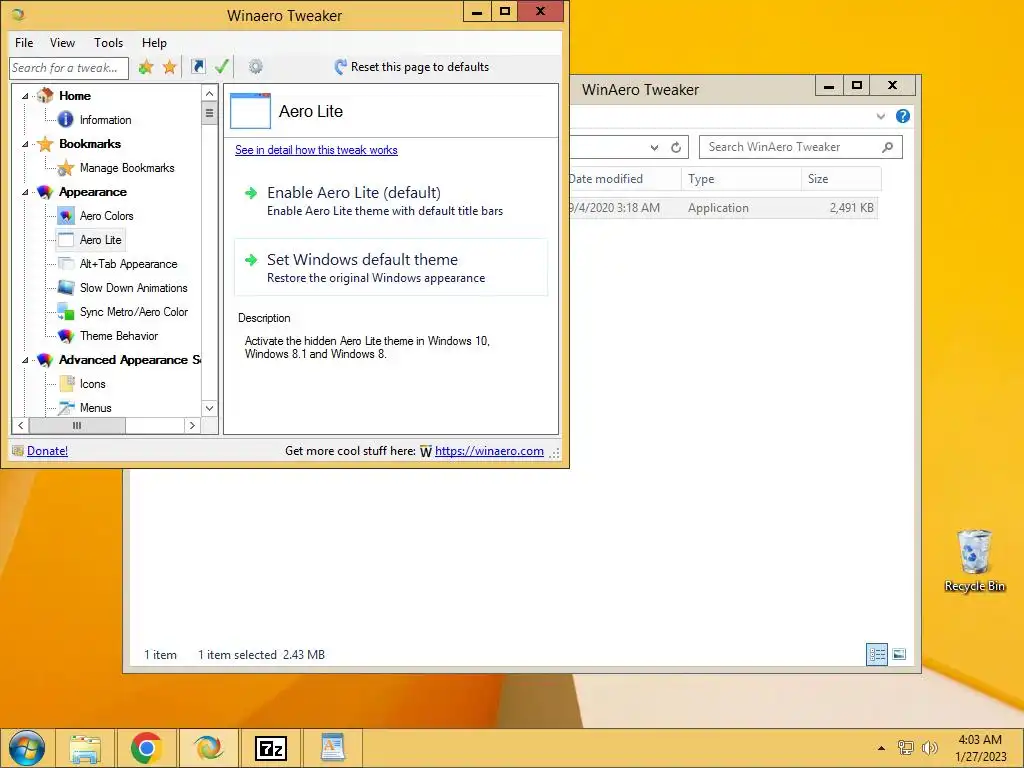Click the Bookmarks star icon in tree

click(45, 144)
